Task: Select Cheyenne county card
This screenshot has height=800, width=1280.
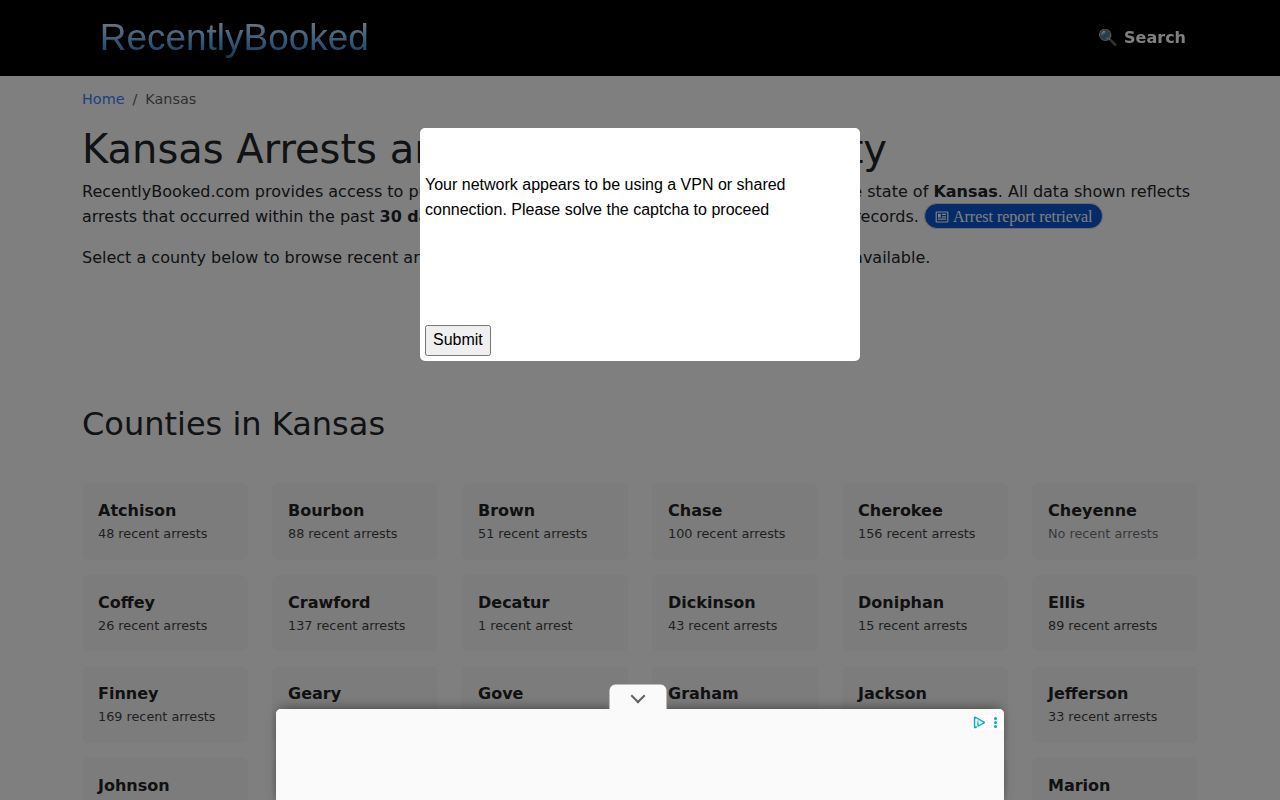Action: coord(1115,521)
